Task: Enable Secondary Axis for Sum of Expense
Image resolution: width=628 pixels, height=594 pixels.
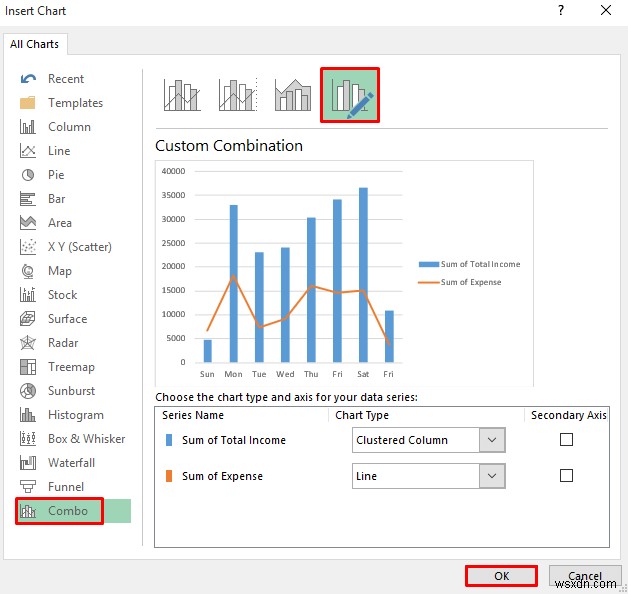Action: click(566, 476)
